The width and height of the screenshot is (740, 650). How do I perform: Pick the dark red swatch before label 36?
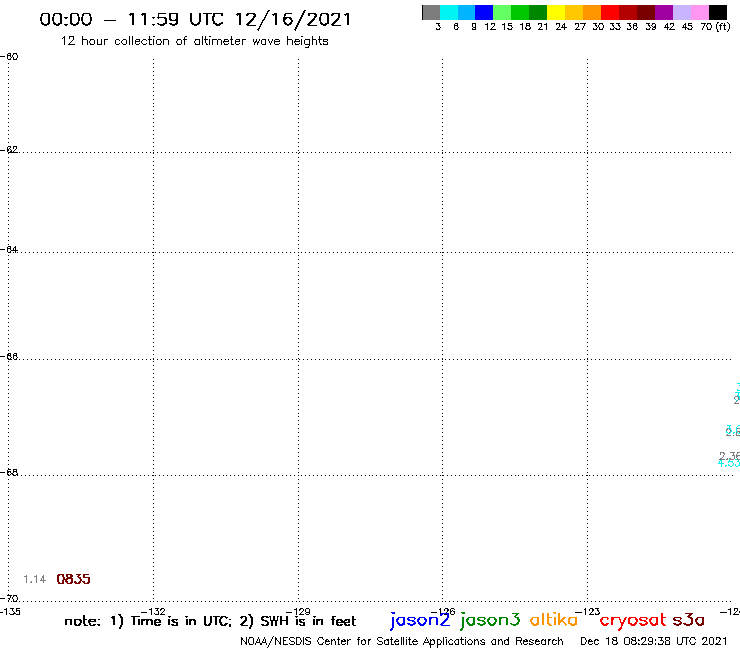(628, 12)
